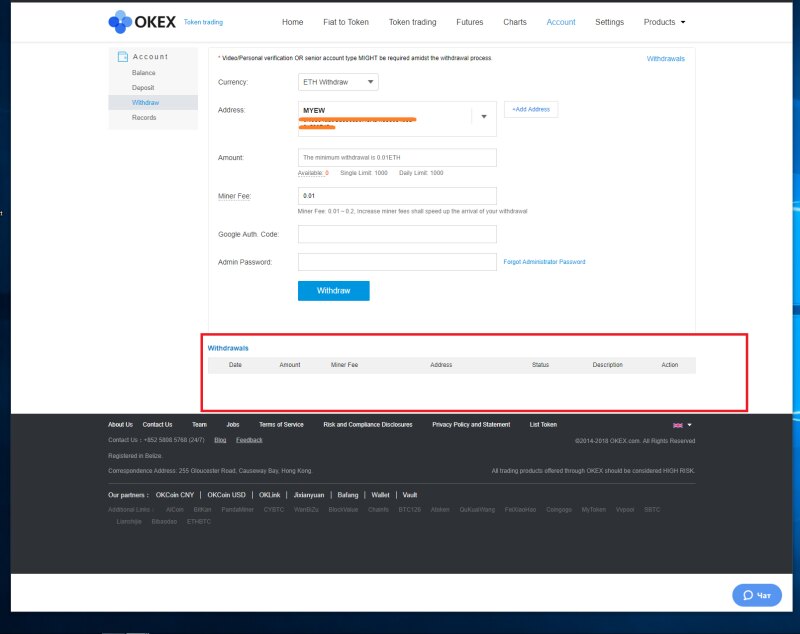The height and width of the screenshot is (634, 800).
Task: Click the Admin Password field
Action: pos(397,262)
